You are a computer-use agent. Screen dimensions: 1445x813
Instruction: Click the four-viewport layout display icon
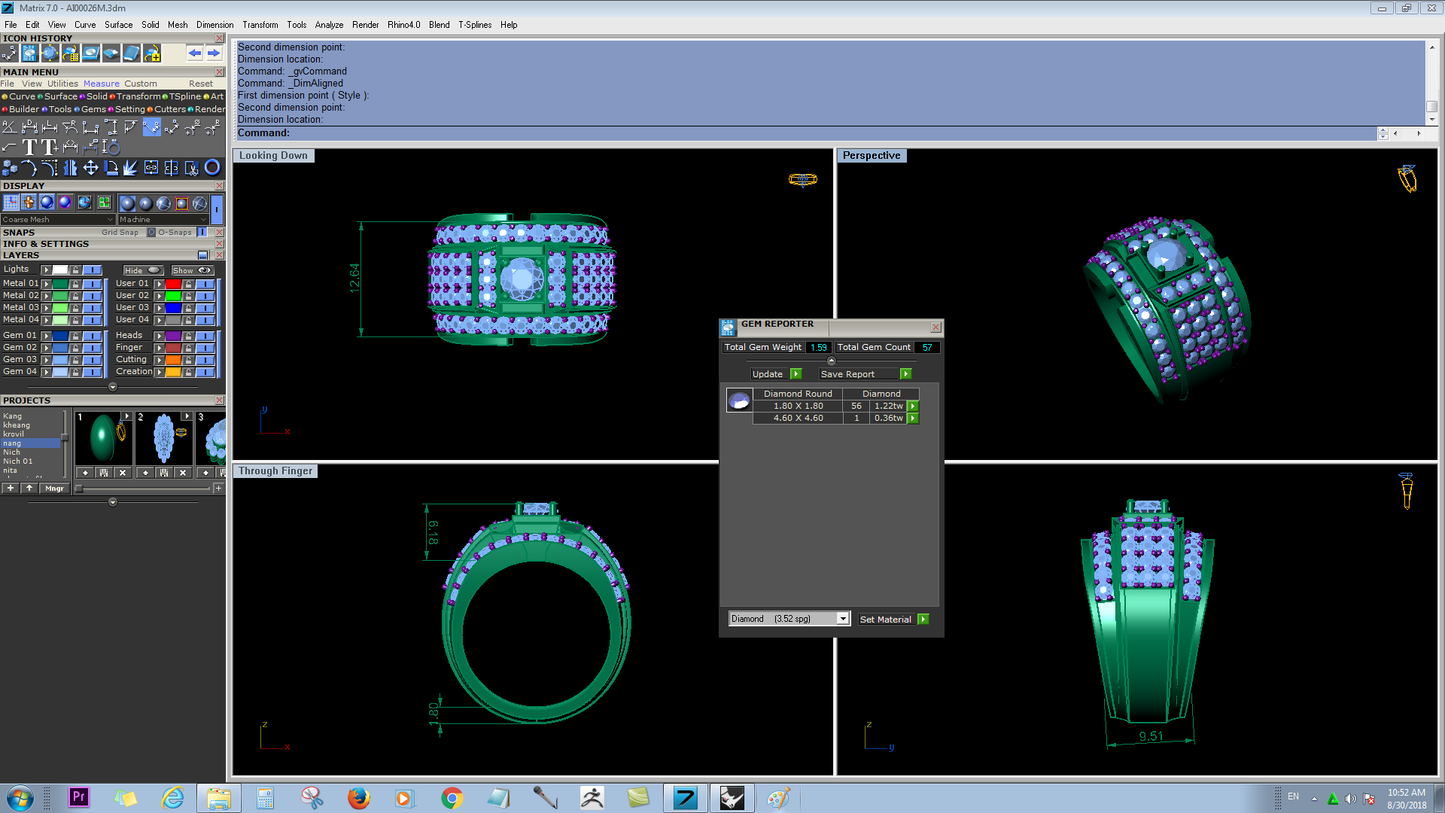pyautogui.click(x=104, y=203)
